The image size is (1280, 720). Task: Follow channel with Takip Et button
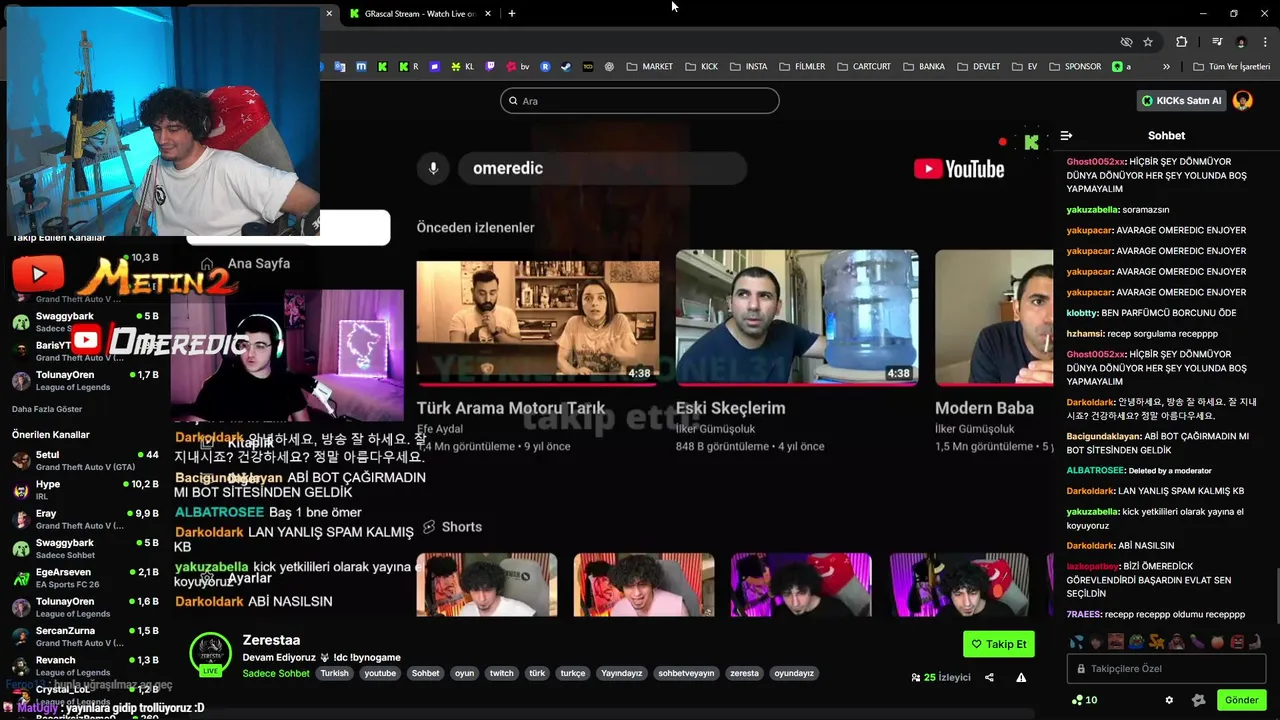pyautogui.click(x=999, y=644)
